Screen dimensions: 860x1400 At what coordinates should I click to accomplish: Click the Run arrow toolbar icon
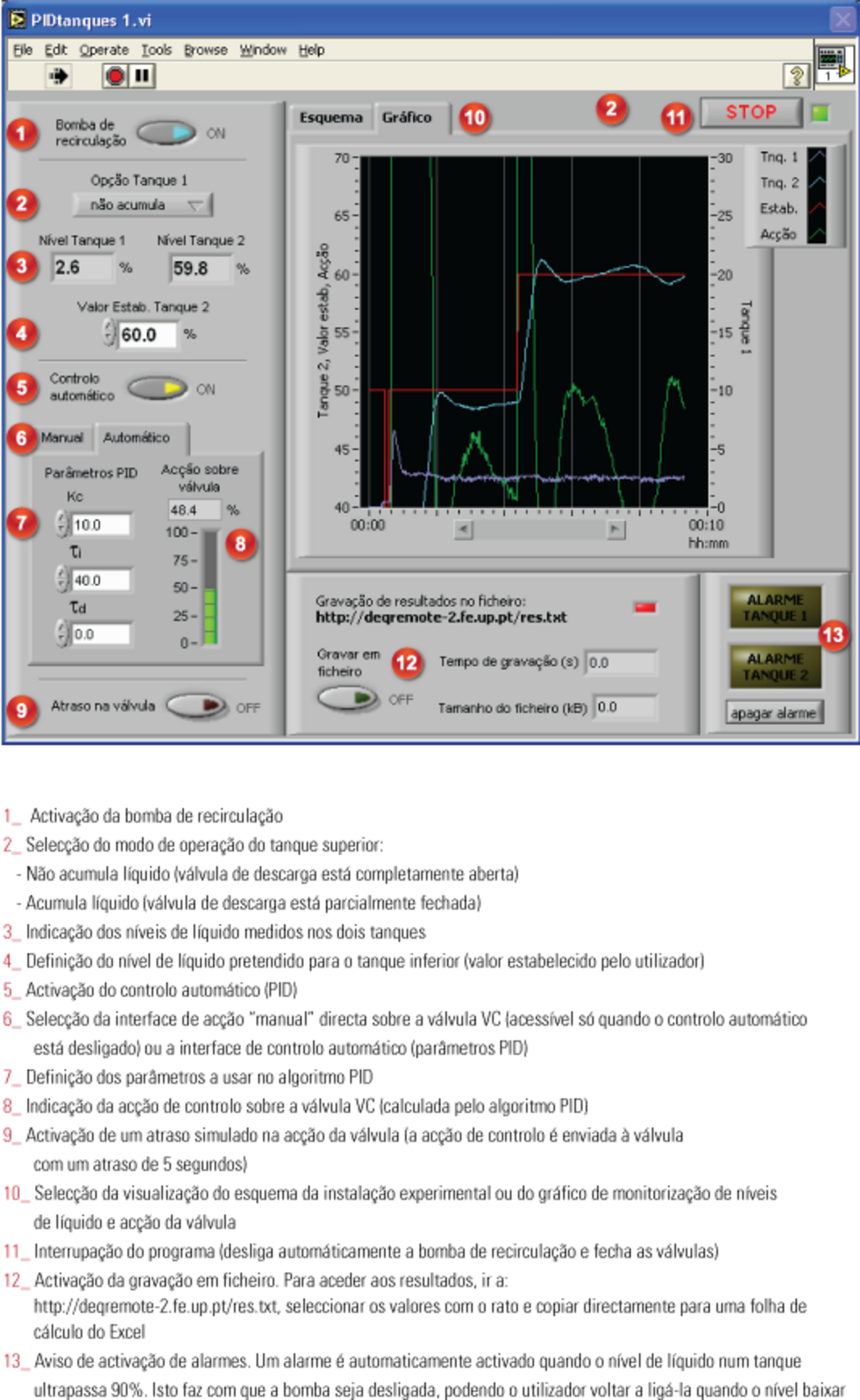click(58, 76)
